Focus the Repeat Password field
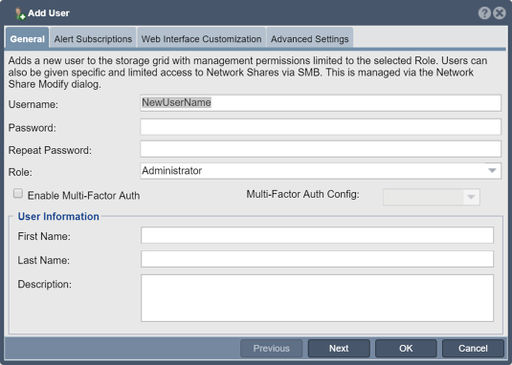The width and height of the screenshot is (512, 365). coord(320,149)
